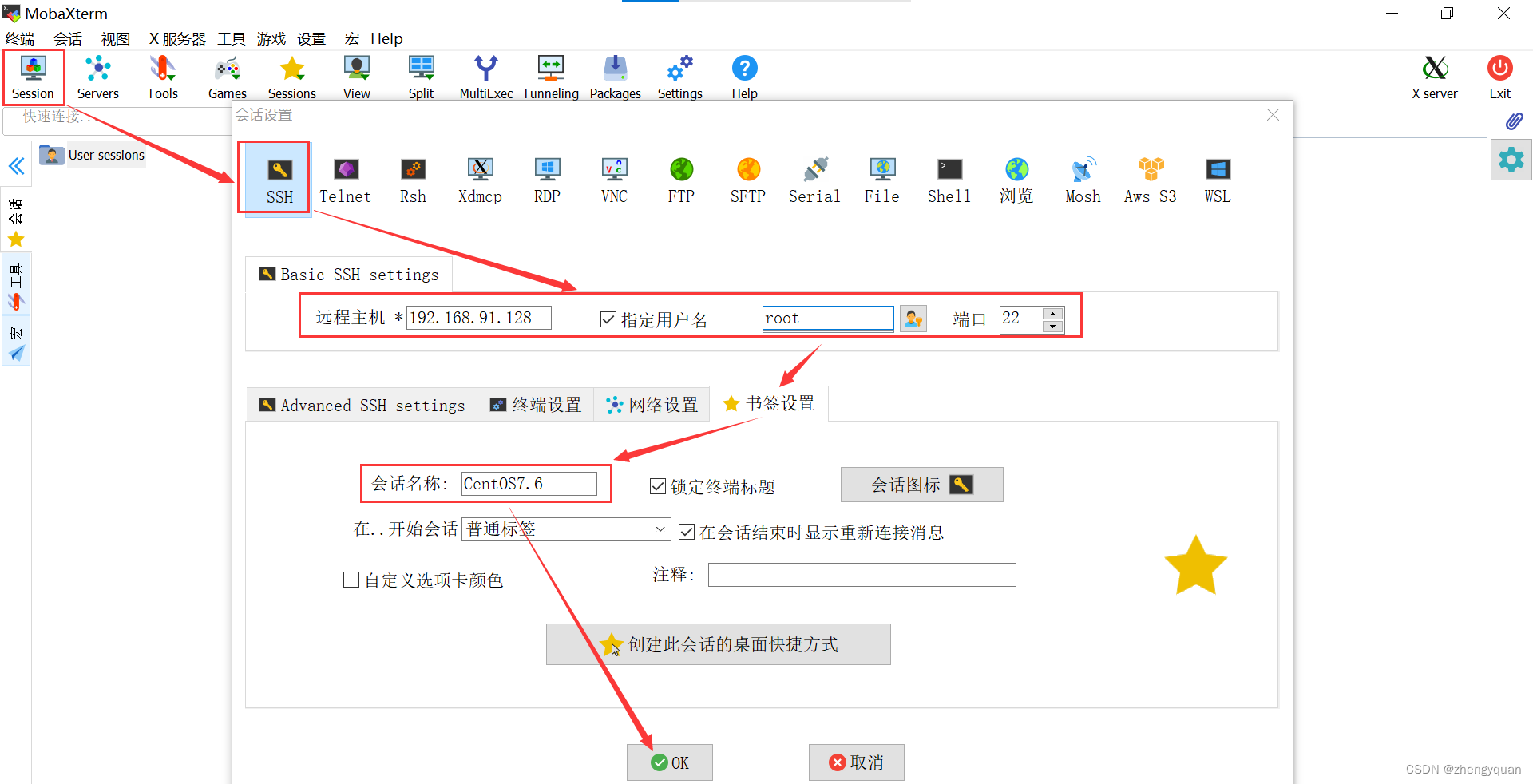The height and width of the screenshot is (784, 1533).
Task: Select the Xdmcp session type
Action: point(480,180)
